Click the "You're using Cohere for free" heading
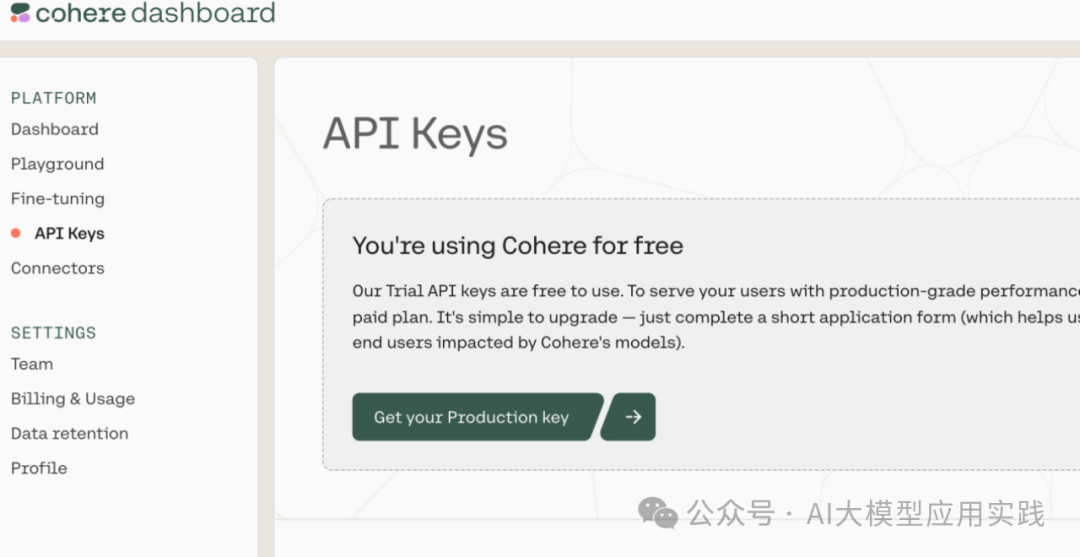Screen dimensions: 1080x557 517,245
